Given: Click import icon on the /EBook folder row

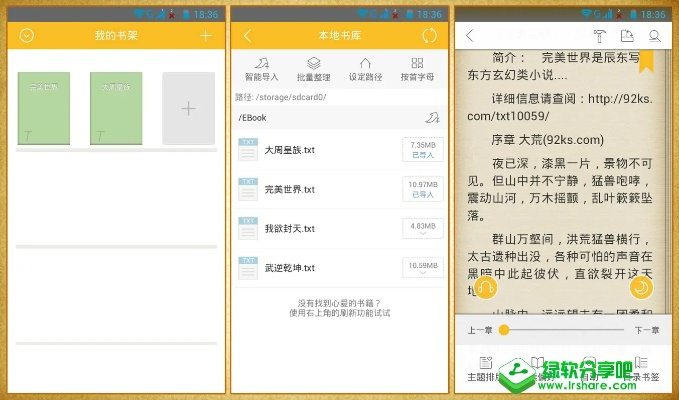Looking at the screenshot, I should [x=431, y=118].
